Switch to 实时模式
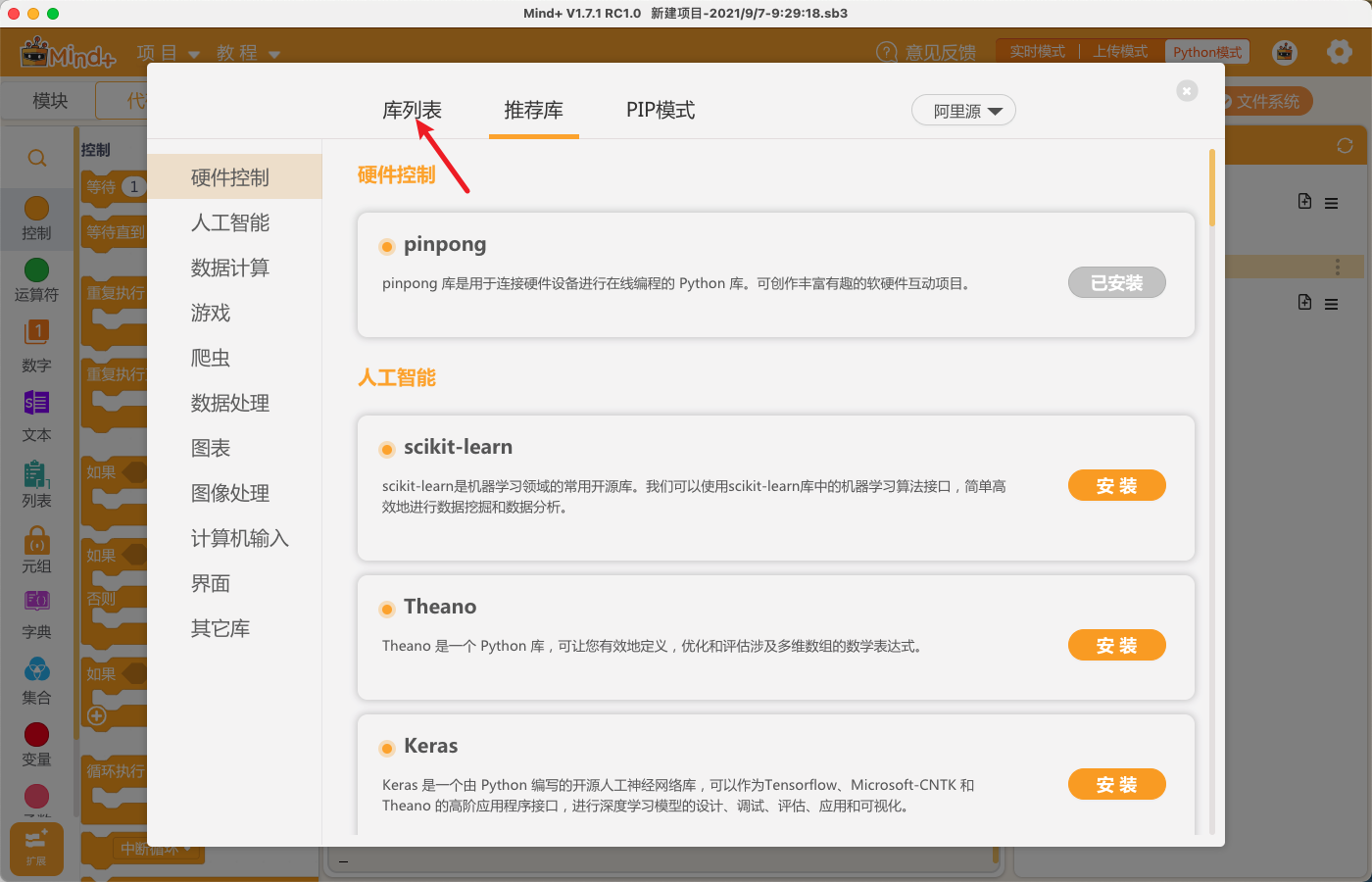Image resolution: width=1372 pixels, height=882 pixels. pos(1038,52)
